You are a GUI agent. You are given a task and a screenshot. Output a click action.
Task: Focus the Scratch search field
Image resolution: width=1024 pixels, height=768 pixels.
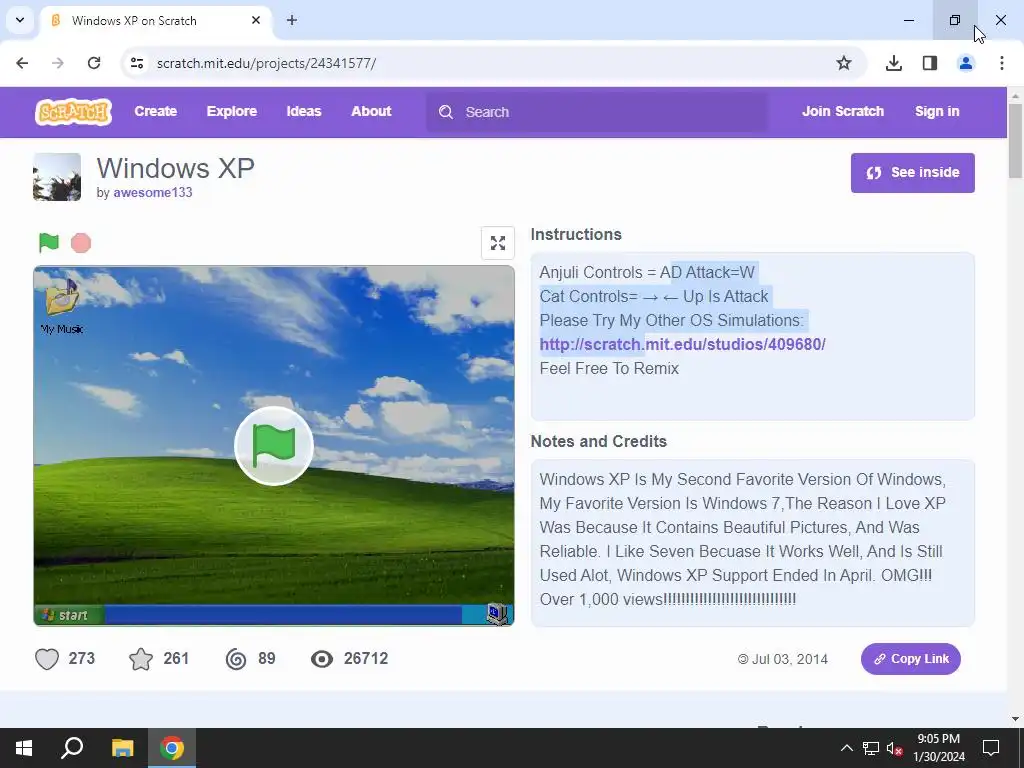pyautogui.click(x=597, y=112)
